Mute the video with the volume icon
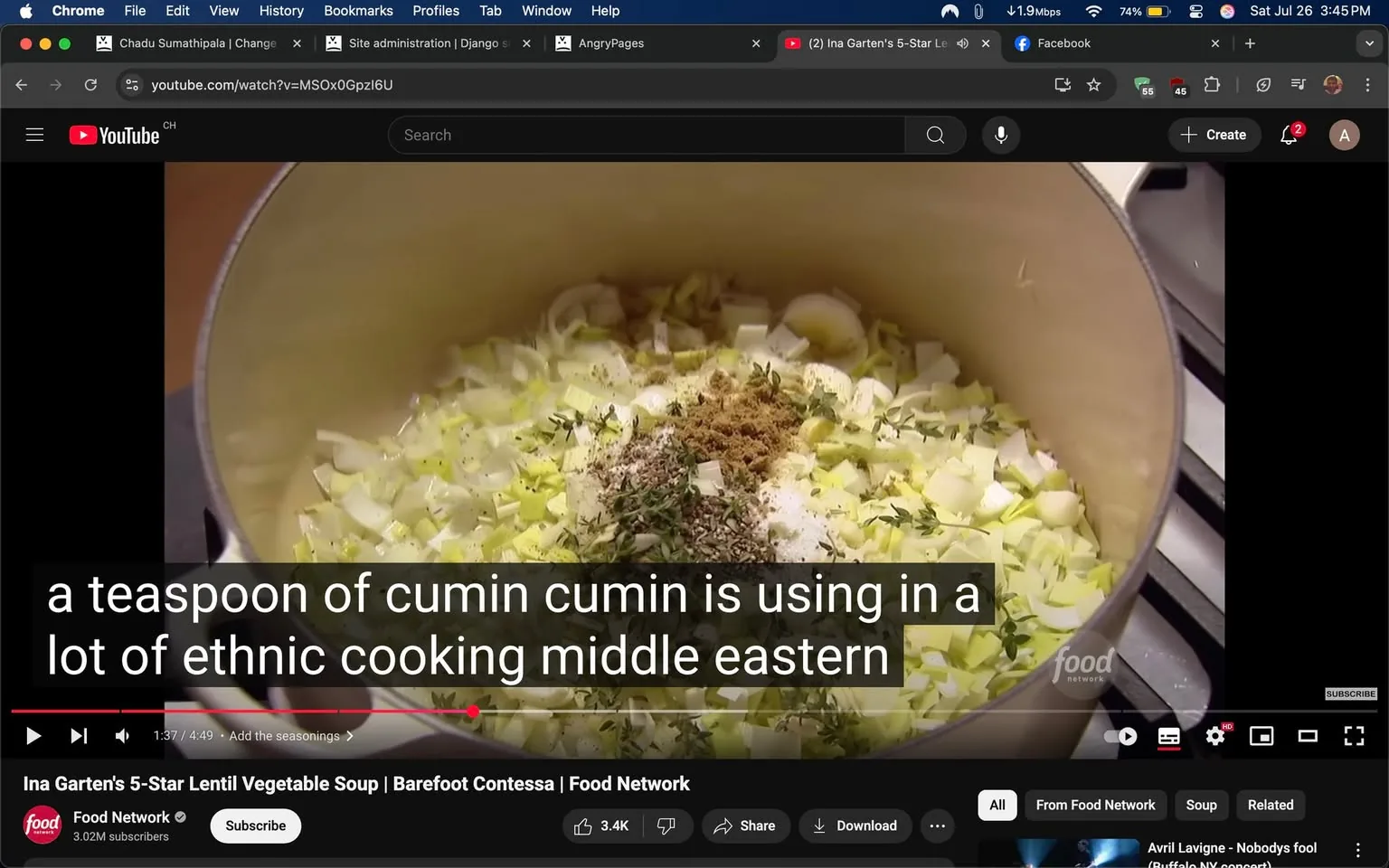Screen dimensions: 1389x868 coord(122,735)
